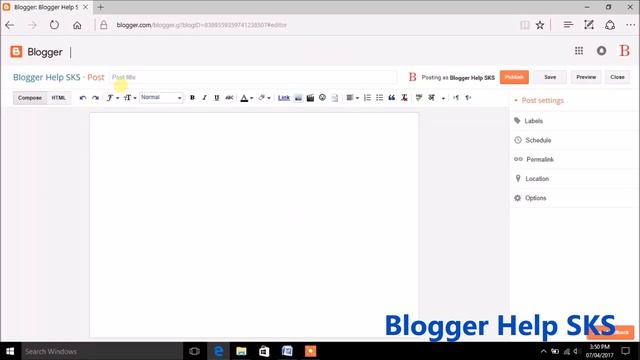Switch to HTML mode
This screenshot has width=640, height=360.
[59, 98]
